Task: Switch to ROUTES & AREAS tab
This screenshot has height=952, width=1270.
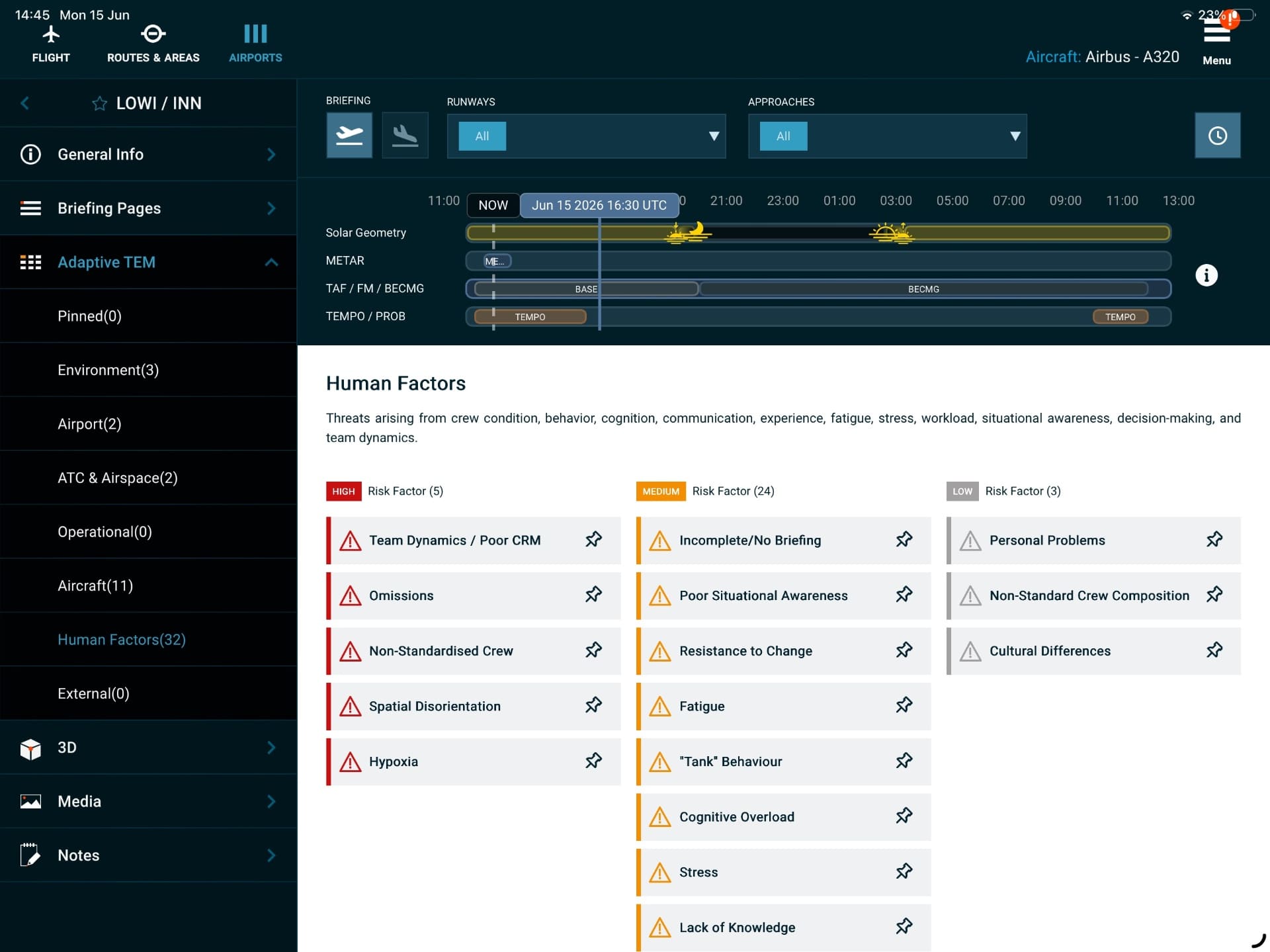Action: tap(153, 44)
